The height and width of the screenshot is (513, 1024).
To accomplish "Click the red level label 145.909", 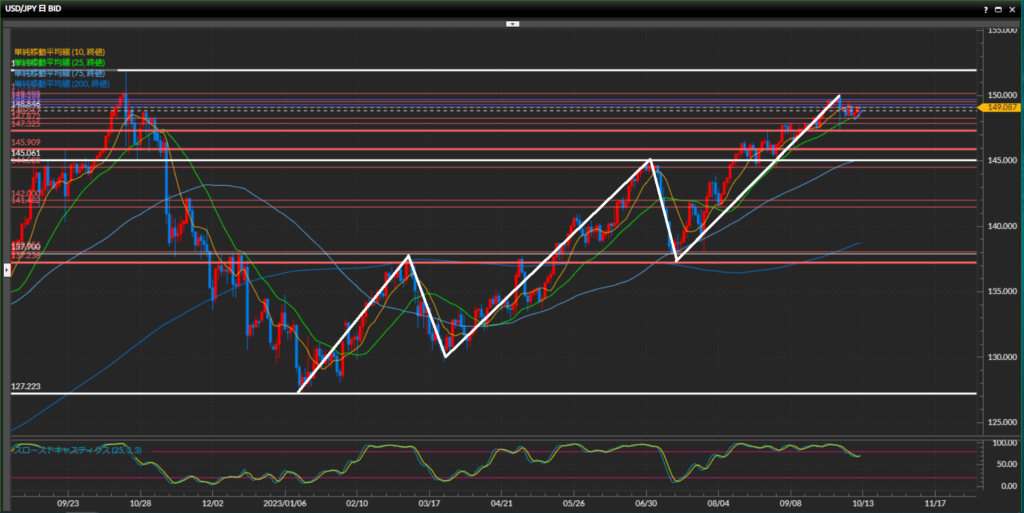I will pyautogui.click(x=25, y=142).
